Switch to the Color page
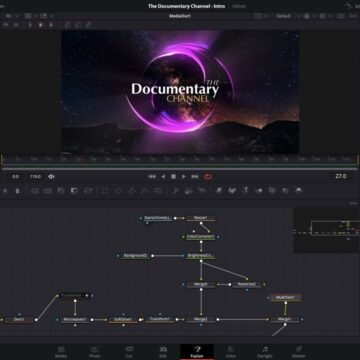Viewport: 360px width, 360px height. (x=231, y=352)
